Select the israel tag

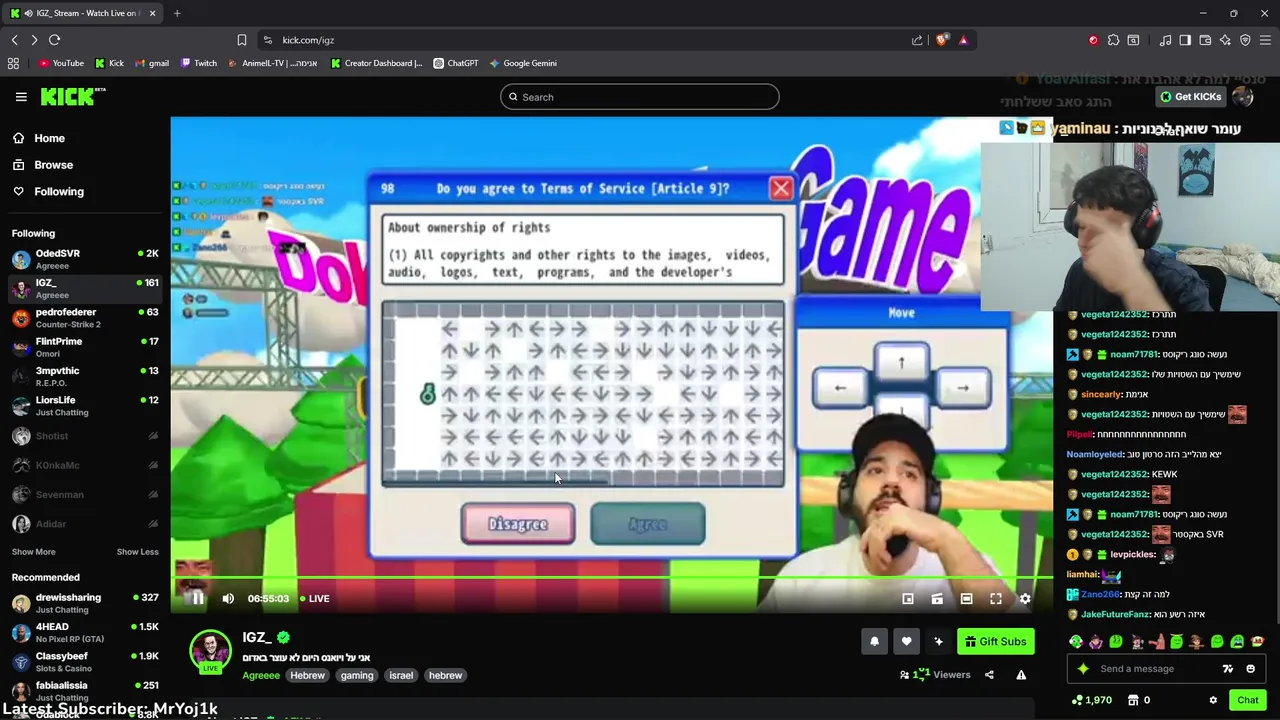(401, 675)
